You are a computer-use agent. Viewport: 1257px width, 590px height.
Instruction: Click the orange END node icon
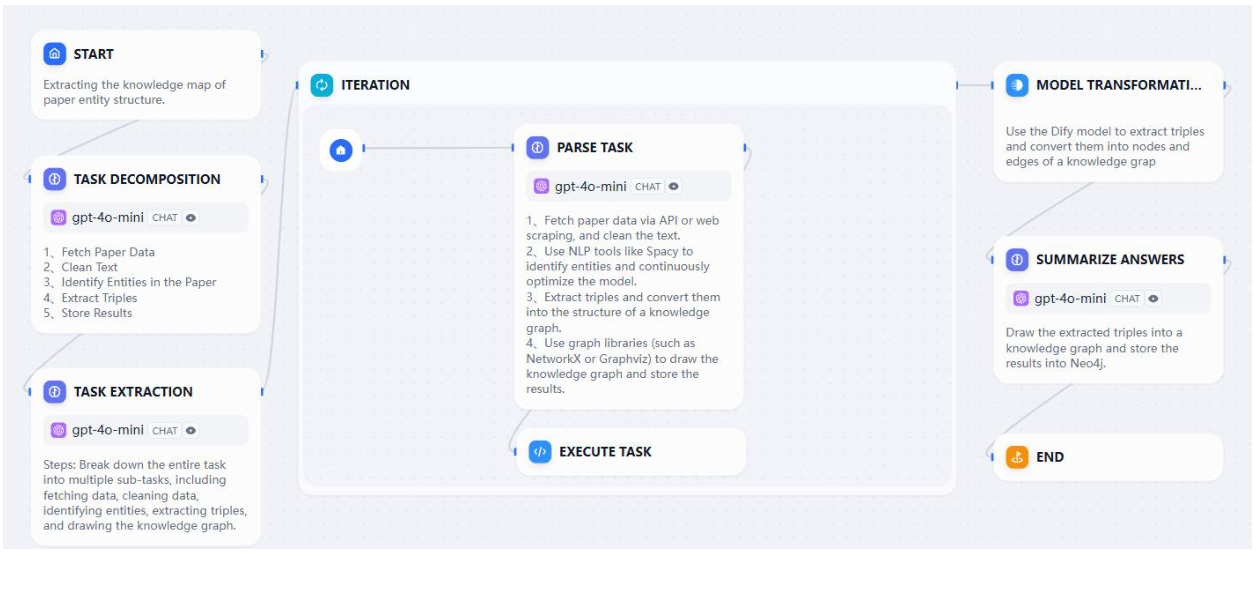[x=1016, y=457]
